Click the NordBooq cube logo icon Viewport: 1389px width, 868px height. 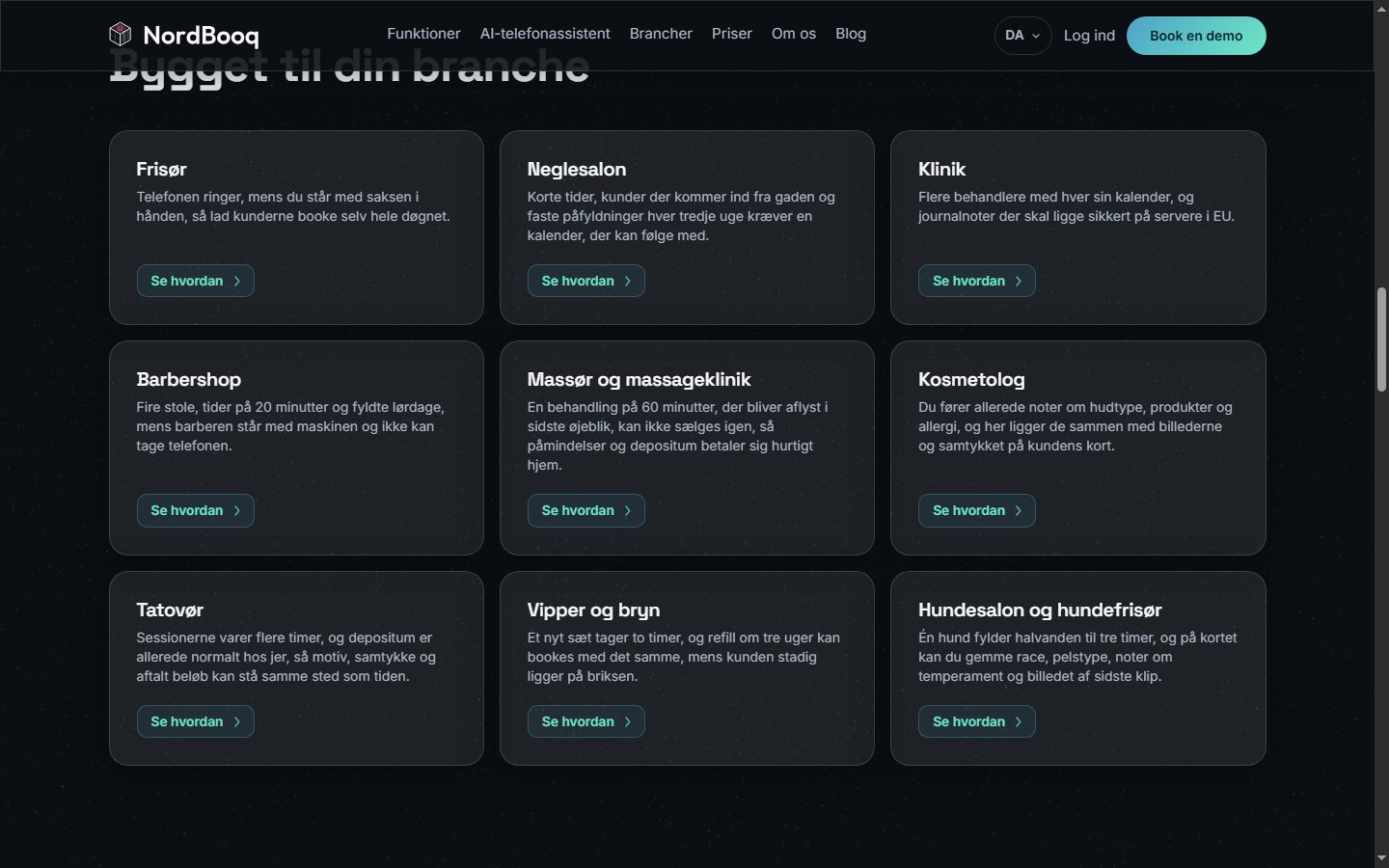pyautogui.click(x=120, y=35)
